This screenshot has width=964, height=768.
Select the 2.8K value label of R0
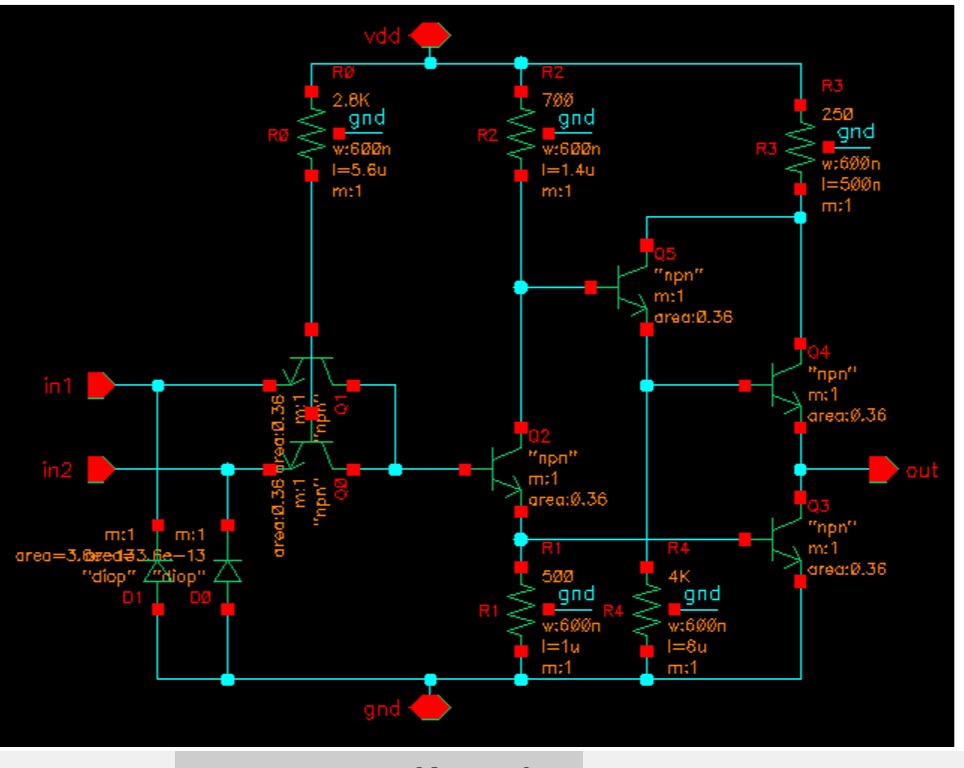(x=351, y=100)
